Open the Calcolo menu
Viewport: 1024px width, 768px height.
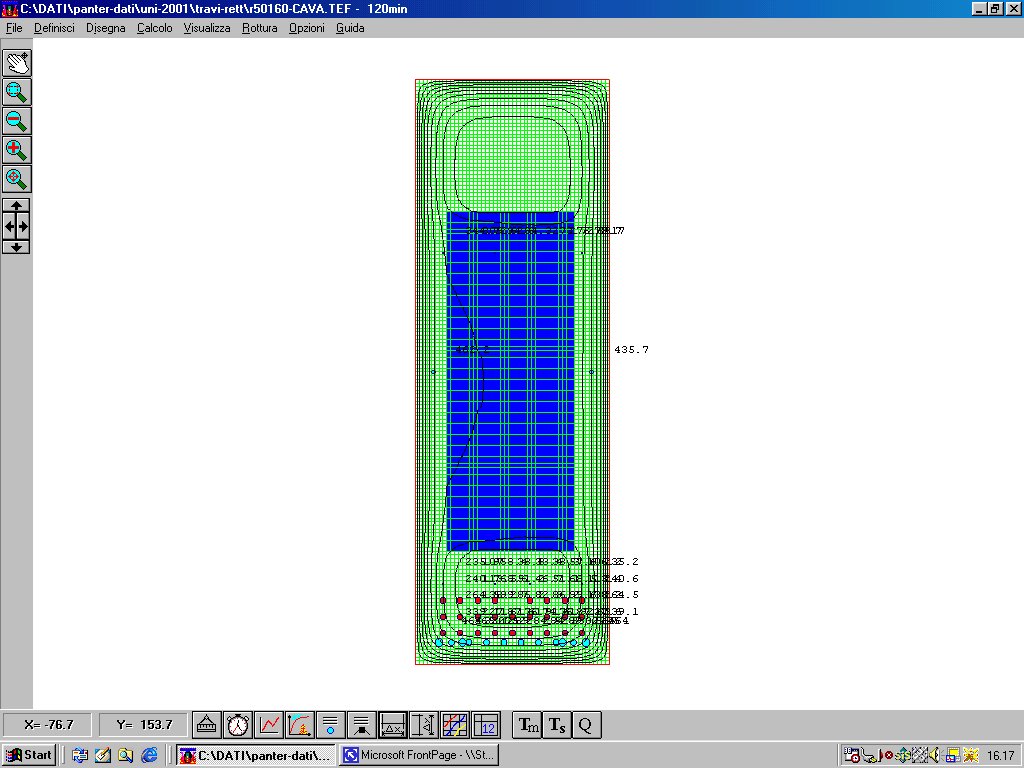(x=154, y=28)
